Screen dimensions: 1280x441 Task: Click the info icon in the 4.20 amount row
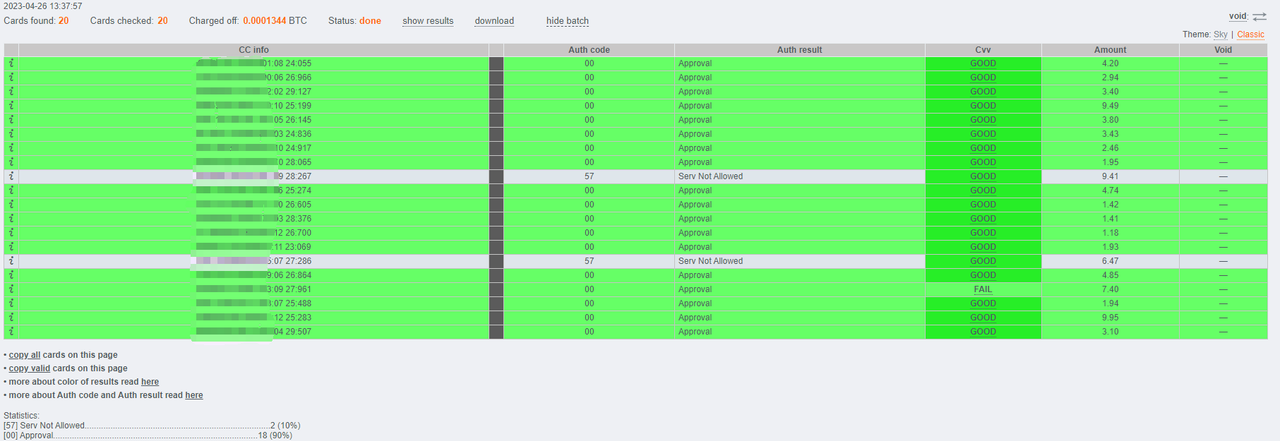pyautogui.click(x=11, y=63)
